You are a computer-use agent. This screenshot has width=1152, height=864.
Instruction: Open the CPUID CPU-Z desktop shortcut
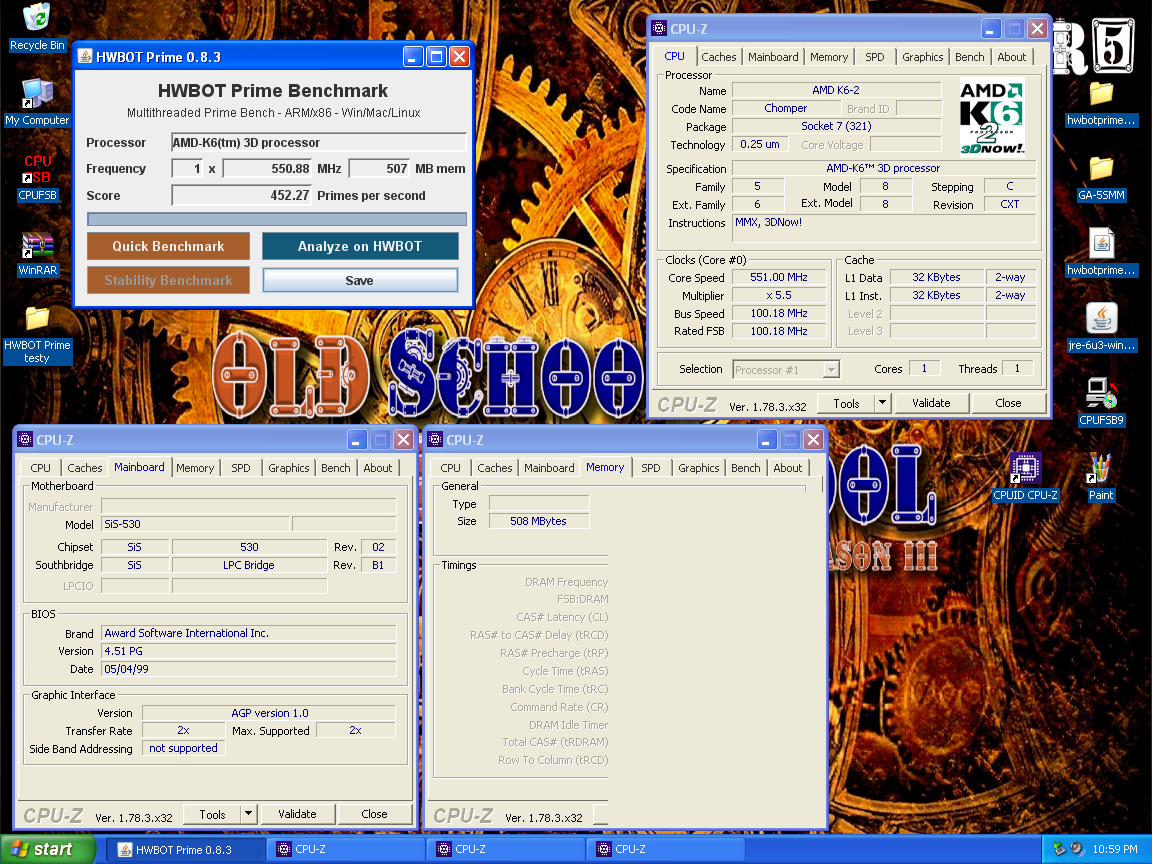[1025, 469]
